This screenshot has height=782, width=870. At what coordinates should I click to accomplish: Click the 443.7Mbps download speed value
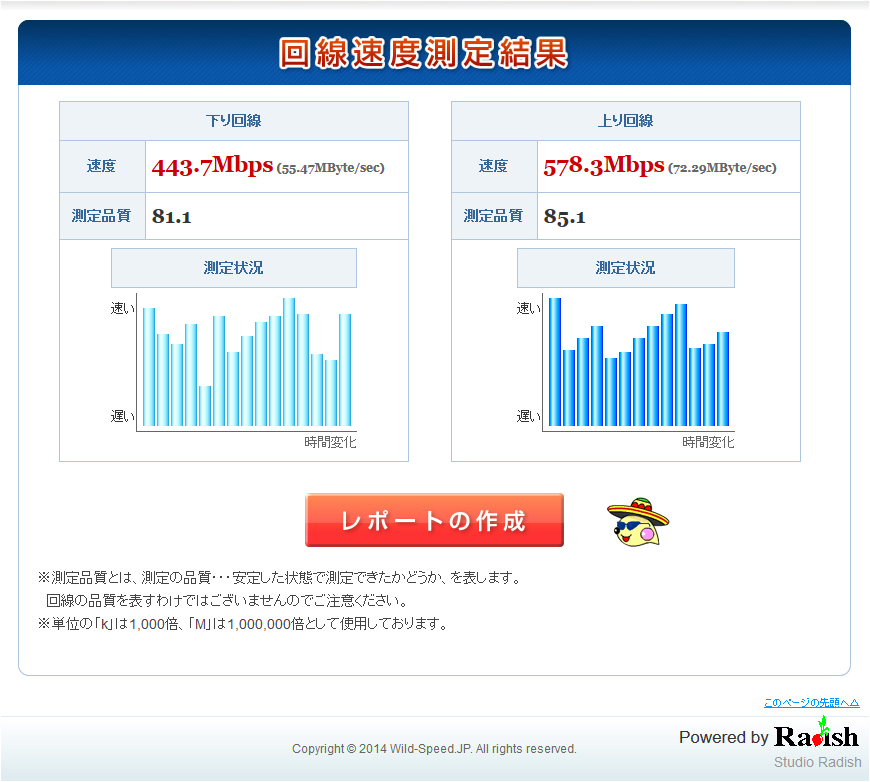212,166
